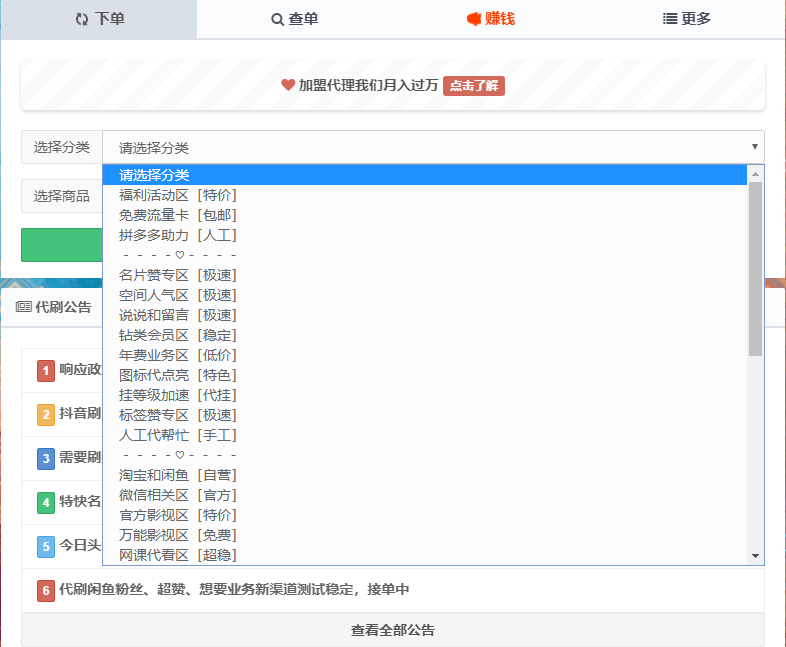Image resolution: width=786 pixels, height=647 pixels.
Task: Pick 淘宝和闲鱼 [自营] in the dropdown
Action: coord(178,475)
